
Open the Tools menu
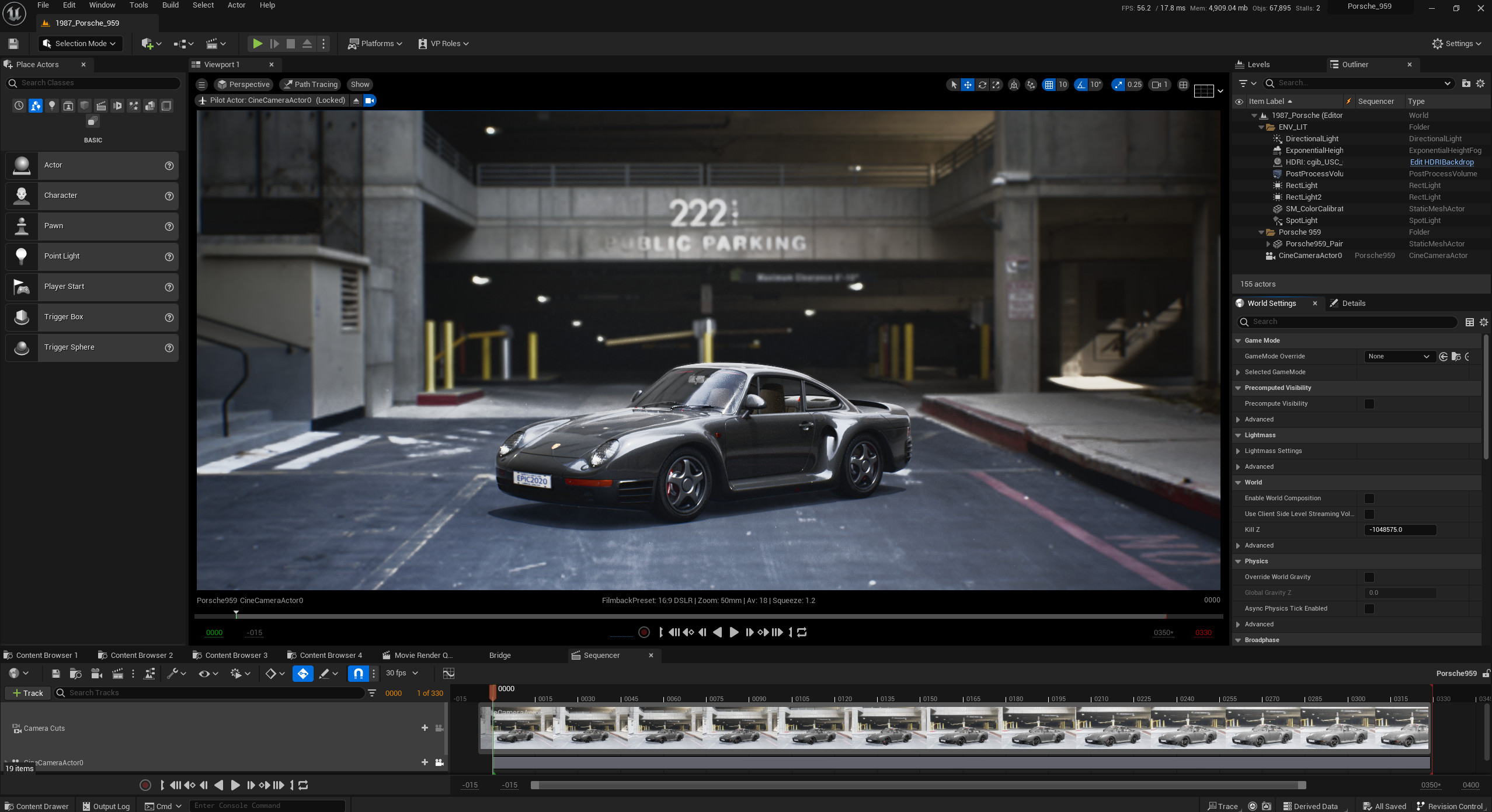138,5
